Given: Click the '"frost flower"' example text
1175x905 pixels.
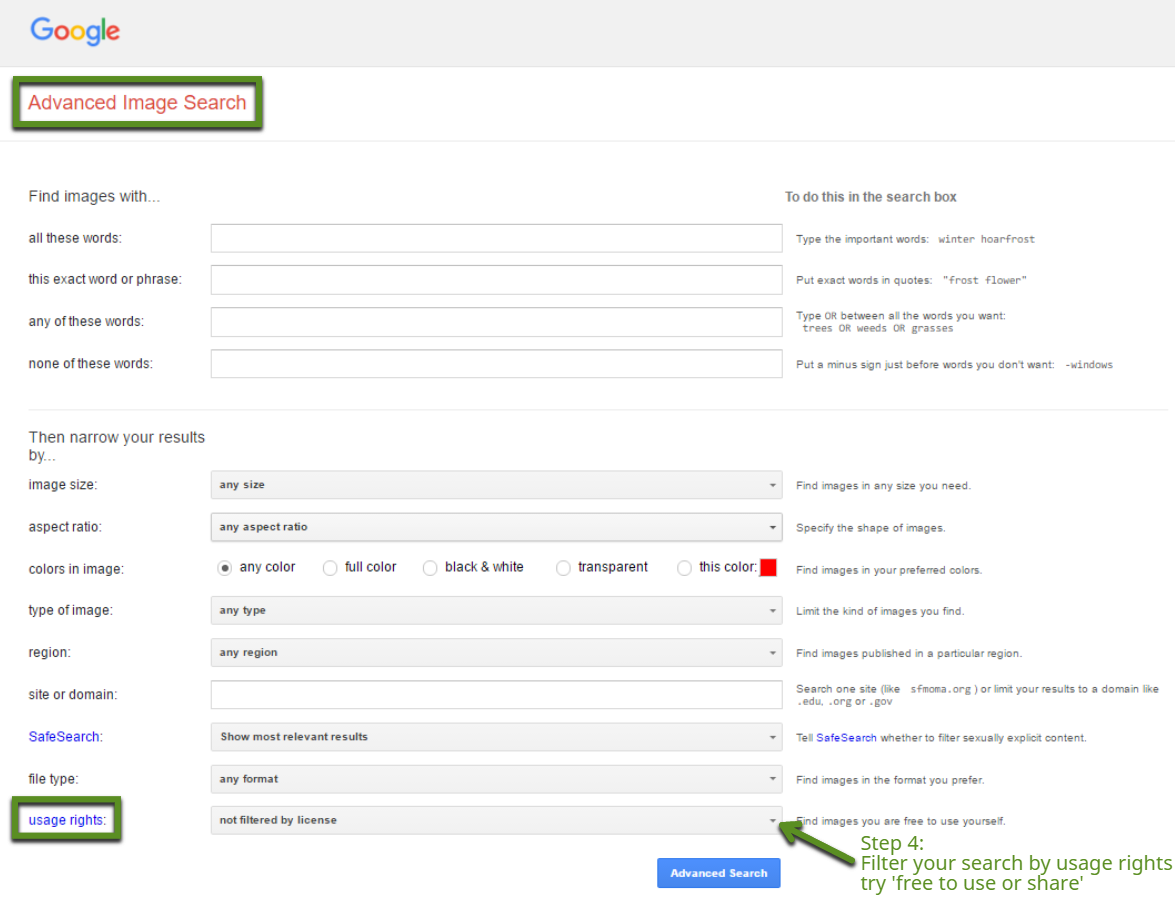Looking at the screenshot, I should [x=985, y=280].
